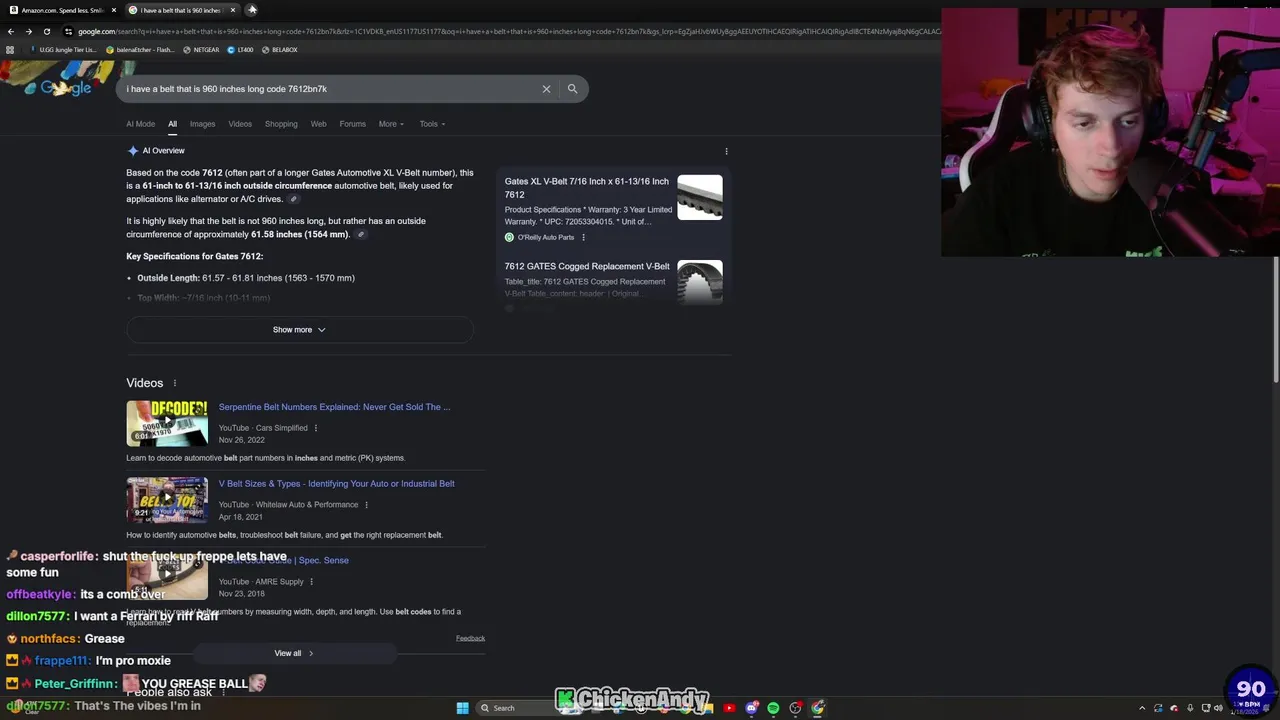This screenshot has height=720, width=1280.
Task: View all videos link
Action: (294, 653)
